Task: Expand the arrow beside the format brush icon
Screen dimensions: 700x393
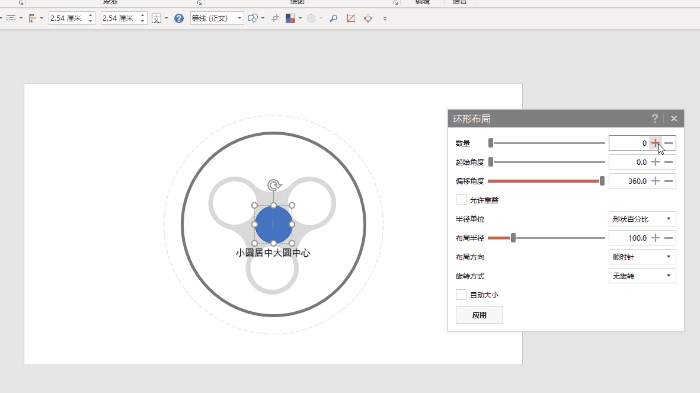Action: pos(42,18)
